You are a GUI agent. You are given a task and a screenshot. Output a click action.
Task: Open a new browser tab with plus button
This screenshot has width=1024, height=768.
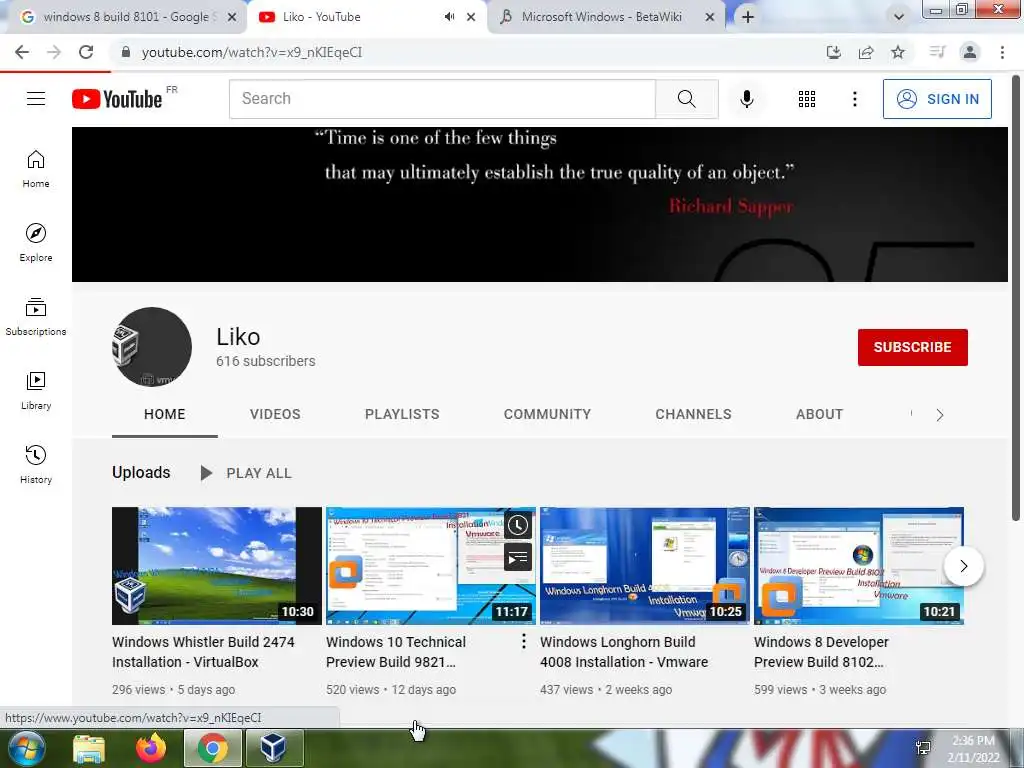tap(748, 17)
